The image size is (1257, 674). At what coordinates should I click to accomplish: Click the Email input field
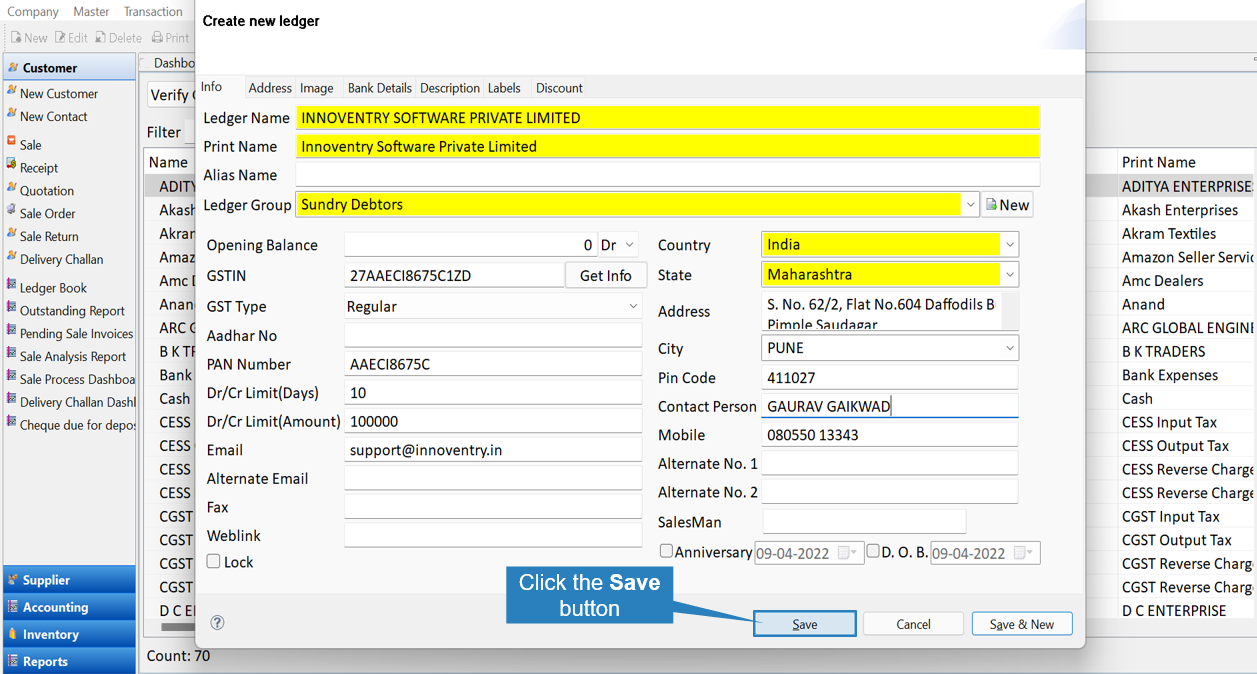[493, 450]
